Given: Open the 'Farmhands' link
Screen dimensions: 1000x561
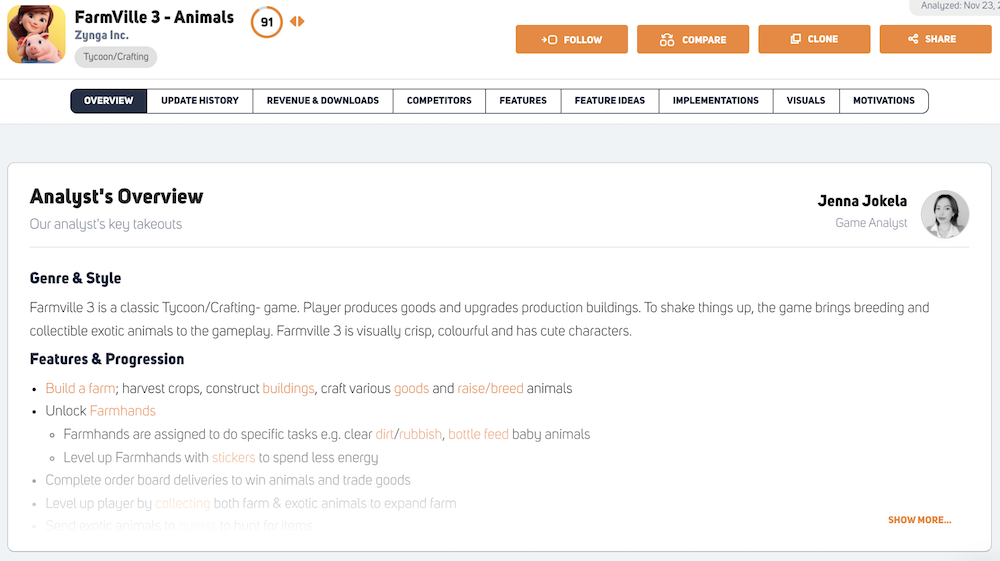Looking at the screenshot, I should point(122,411).
